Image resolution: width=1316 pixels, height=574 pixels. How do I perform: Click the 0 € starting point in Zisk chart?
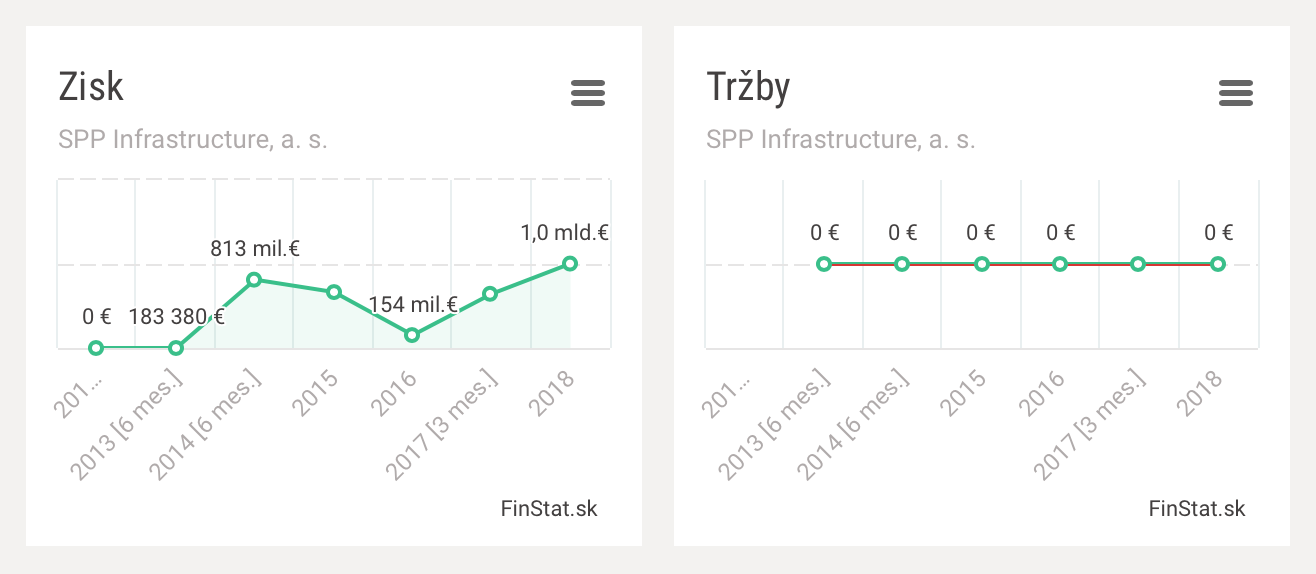point(96,348)
